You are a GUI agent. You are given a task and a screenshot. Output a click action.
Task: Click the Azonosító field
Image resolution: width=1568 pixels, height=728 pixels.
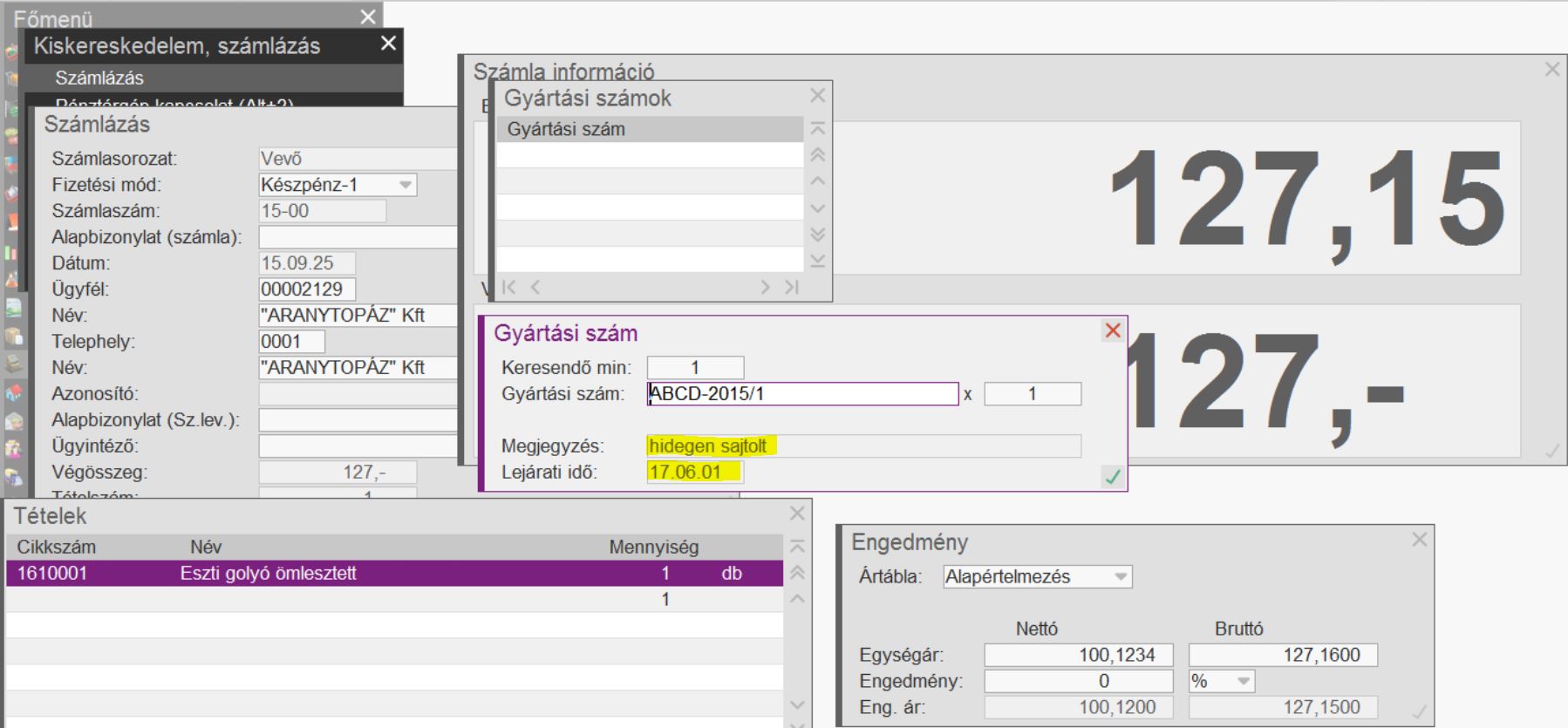coord(358,393)
